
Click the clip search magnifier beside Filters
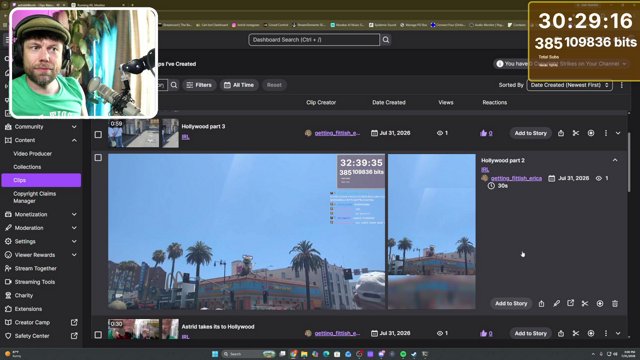pyautogui.click(x=174, y=85)
